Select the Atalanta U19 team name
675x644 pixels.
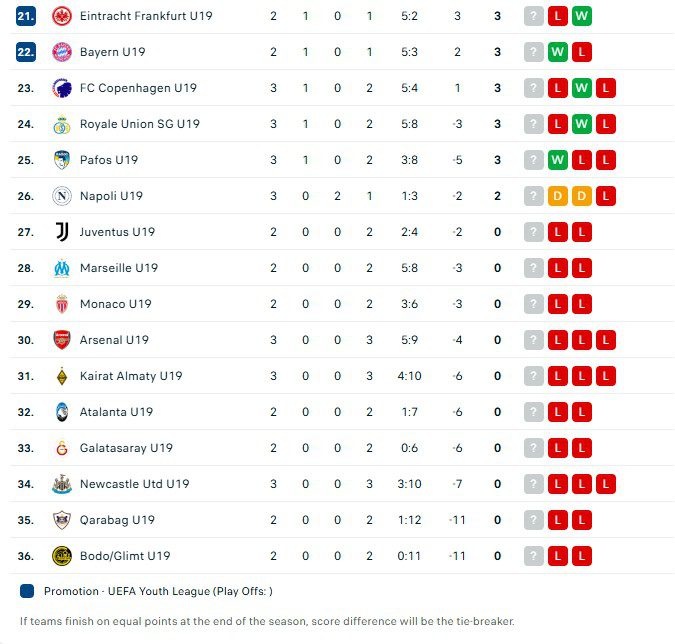pyautogui.click(x=116, y=412)
